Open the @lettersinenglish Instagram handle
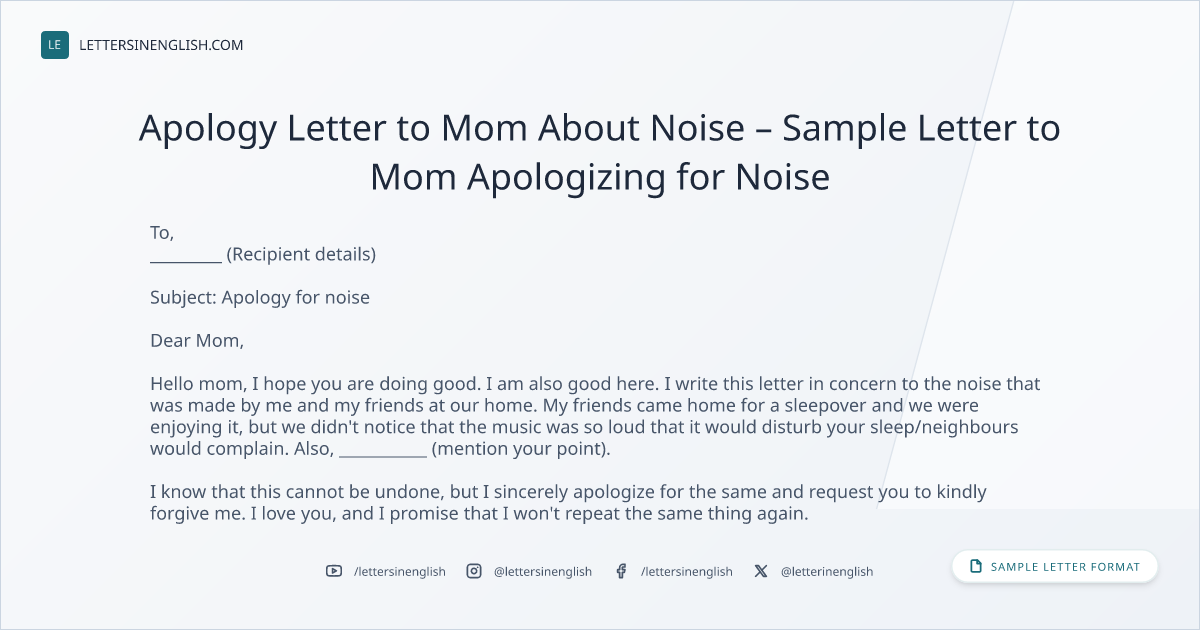This screenshot has width=1200, height=630. click(x=543, y=571)
